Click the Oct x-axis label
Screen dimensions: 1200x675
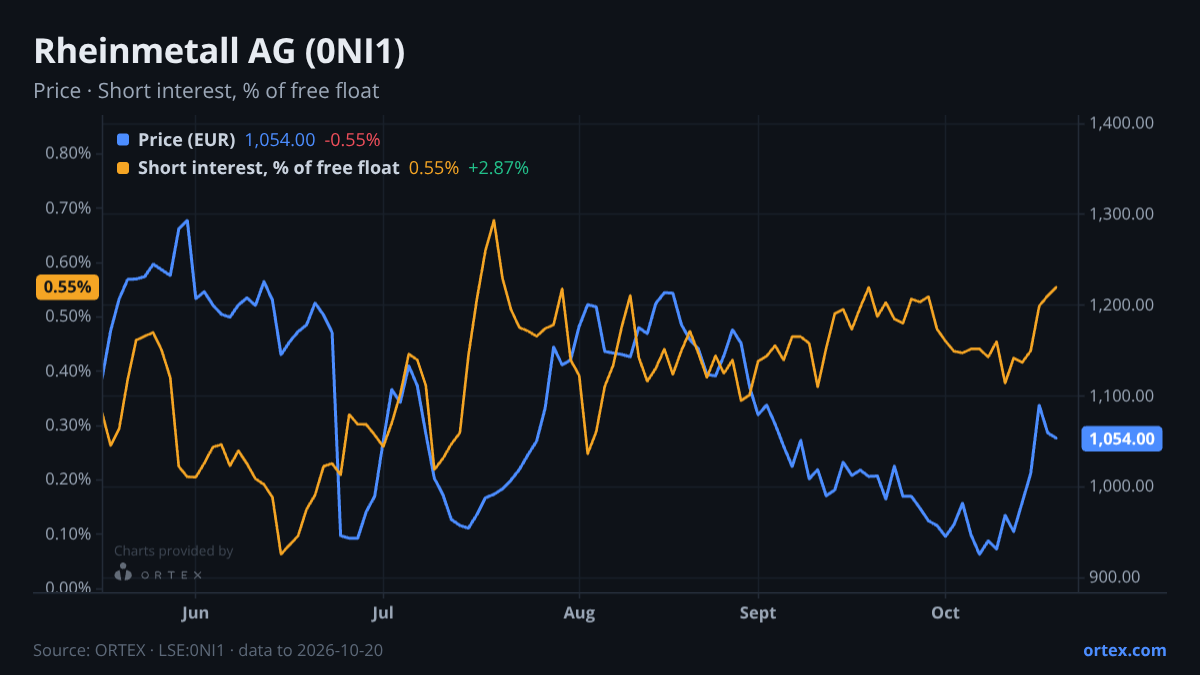point(945,612)
